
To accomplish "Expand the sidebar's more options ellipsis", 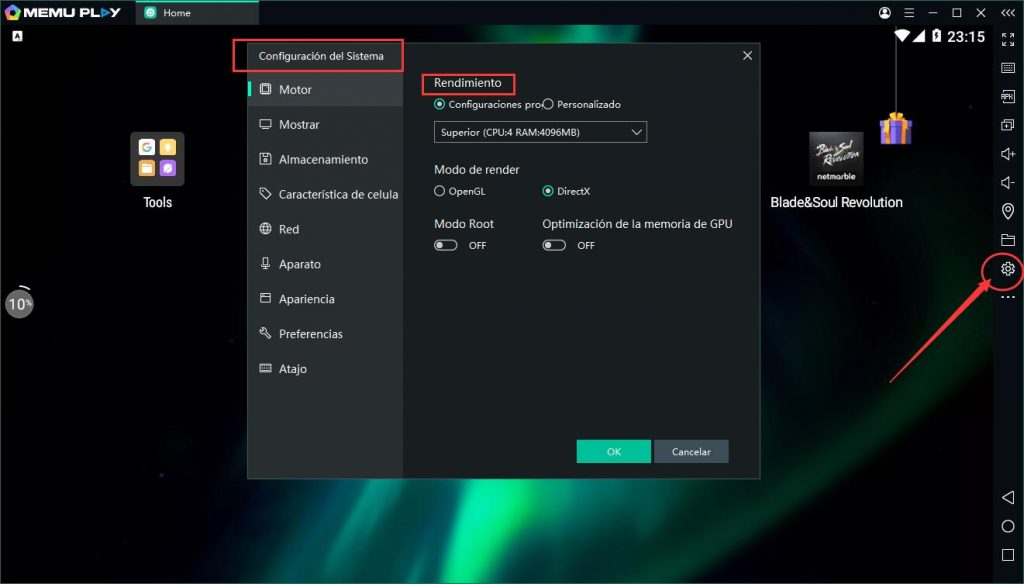I will [1007, 296].
